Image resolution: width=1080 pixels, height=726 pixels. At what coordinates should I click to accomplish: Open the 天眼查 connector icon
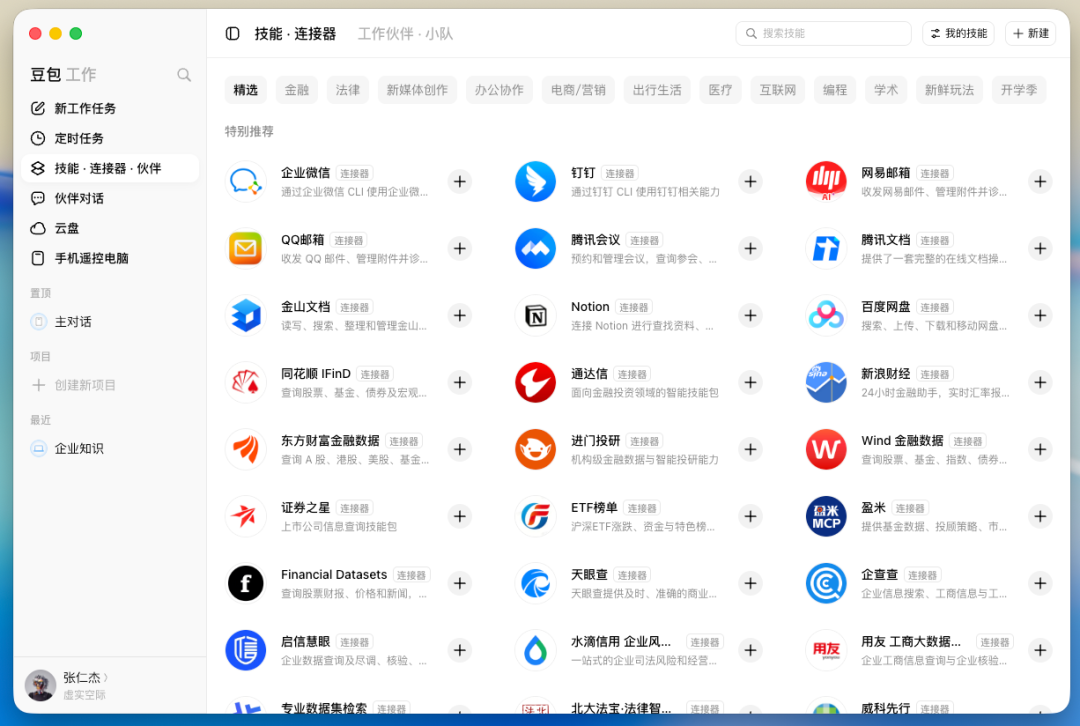pos(536,583)
